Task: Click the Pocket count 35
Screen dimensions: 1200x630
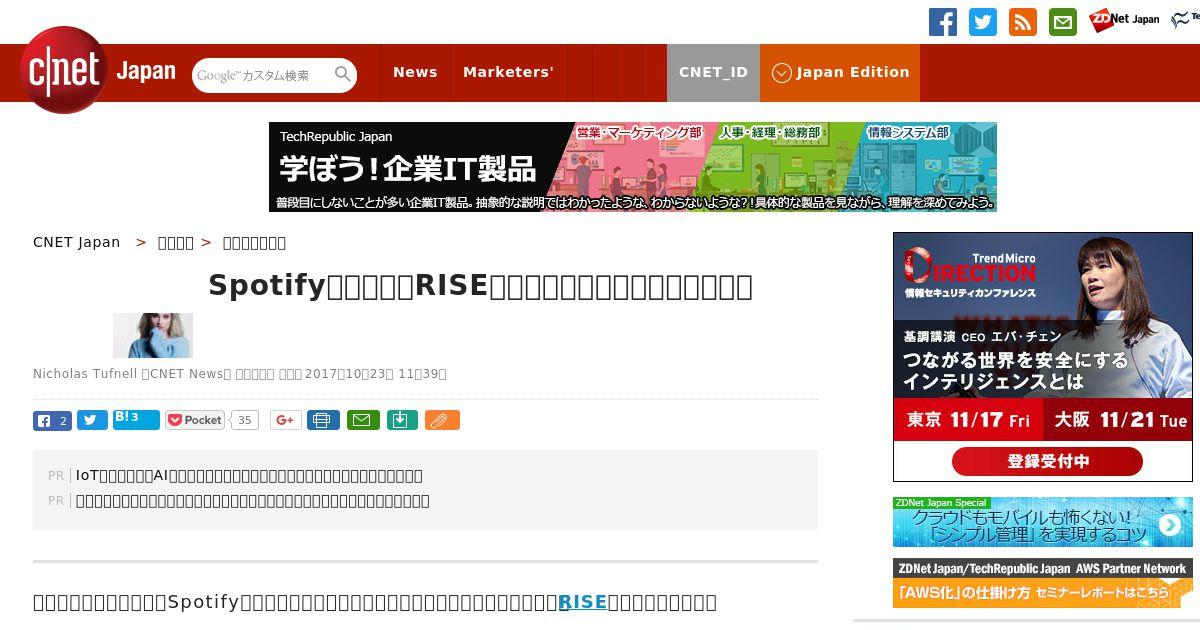Action: [x=245, y=420]
